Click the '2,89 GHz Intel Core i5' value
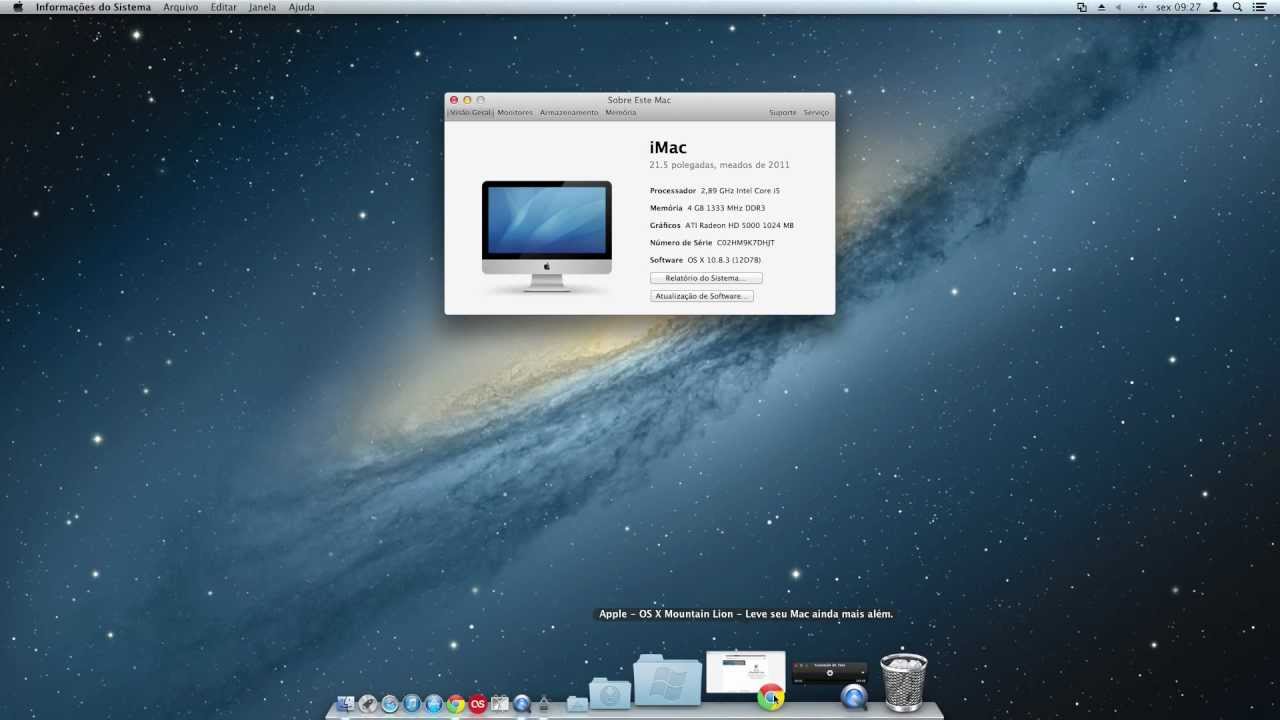The image size is (1280, 720). (740, 190)
